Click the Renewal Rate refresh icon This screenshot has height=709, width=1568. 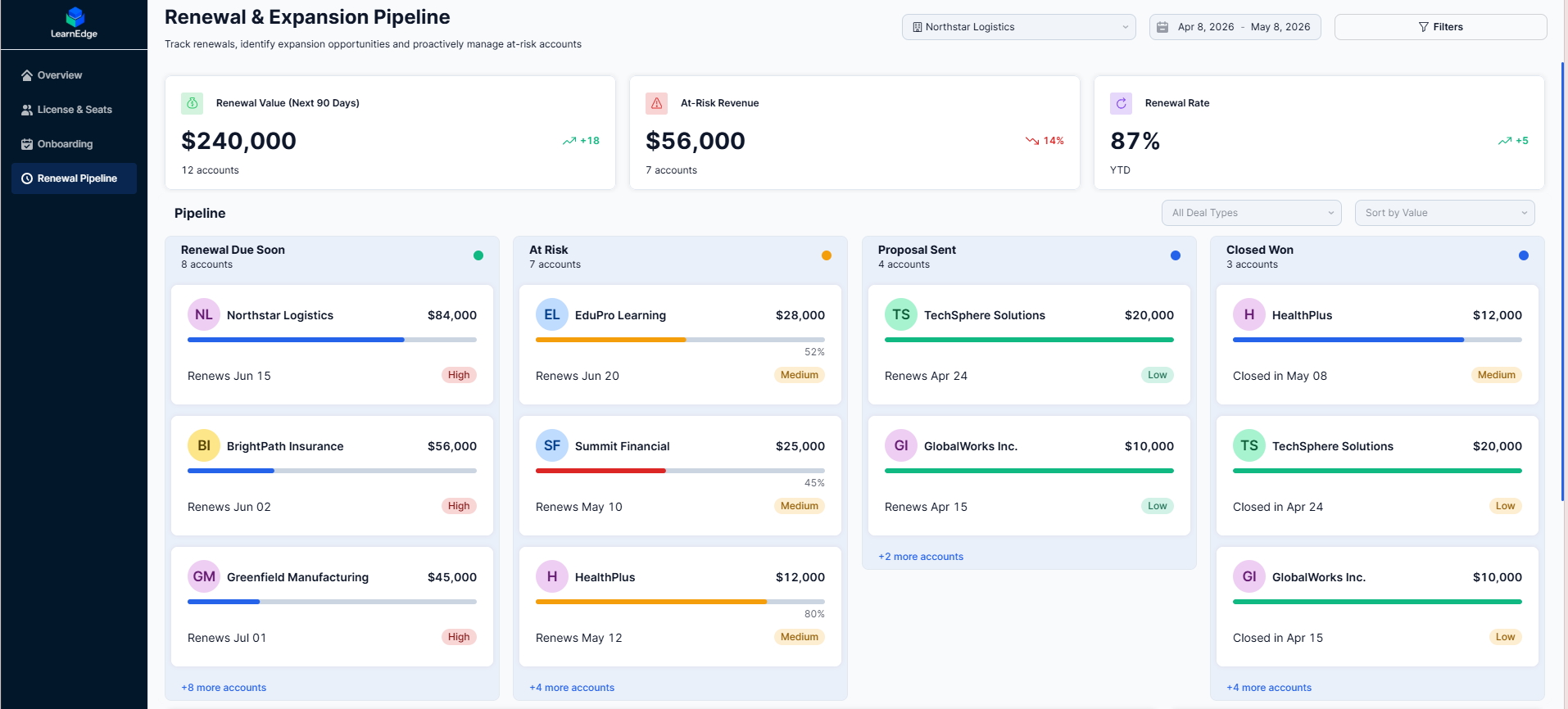click(x=1121, y=103)
